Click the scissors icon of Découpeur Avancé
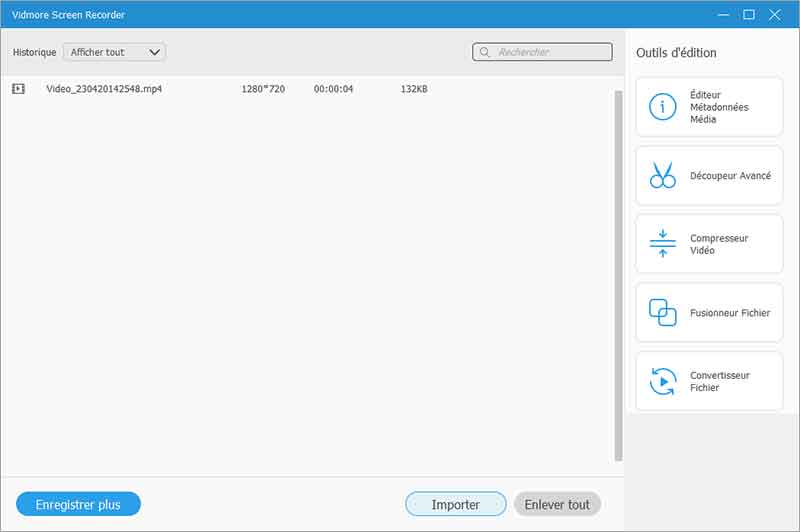 coord(662,175)
